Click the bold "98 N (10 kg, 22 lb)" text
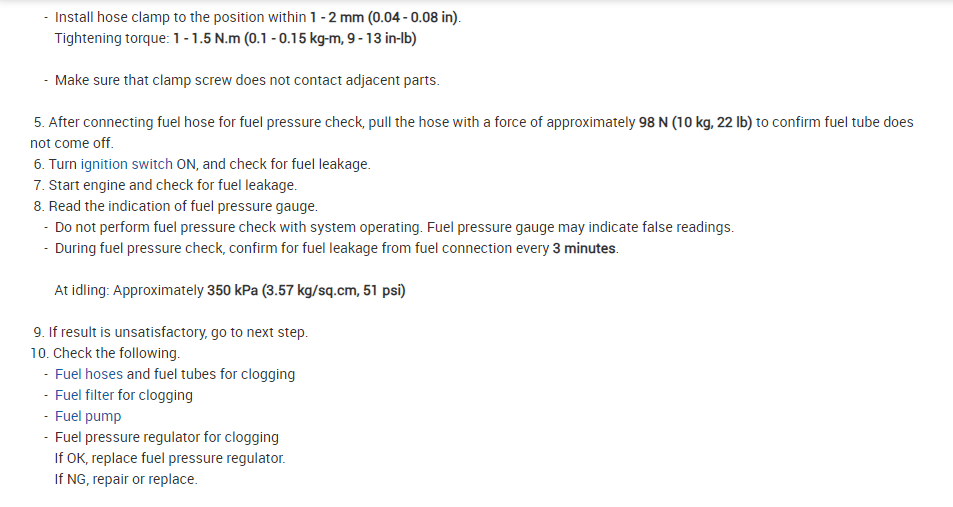 (695, 122)
